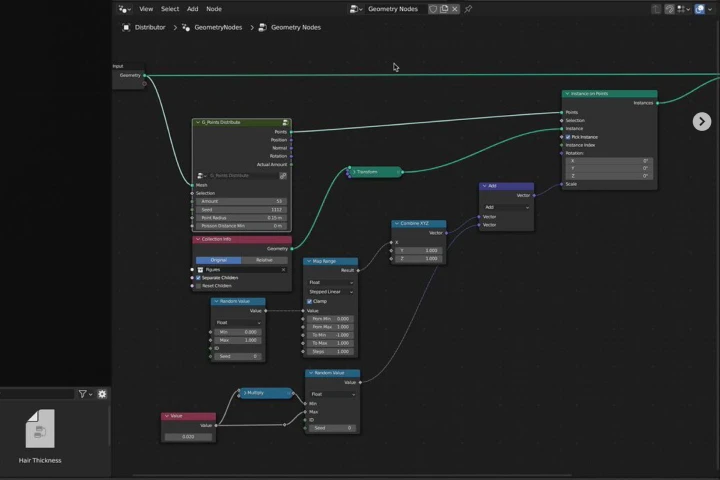Open the Select menu
Image resolution: width=720 pixels, height=480 pixels.
point(170,9)
